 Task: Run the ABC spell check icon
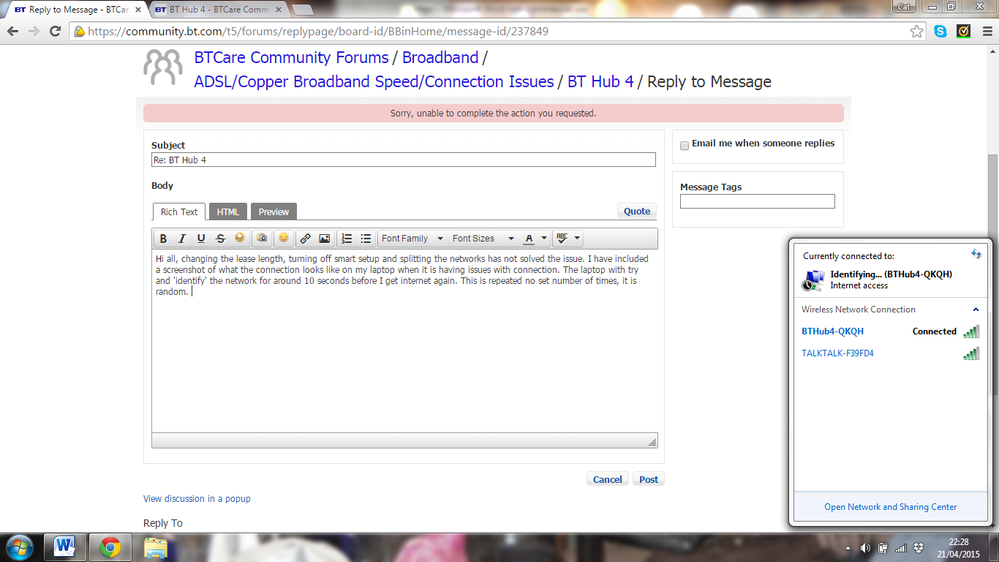click(562, 238)
